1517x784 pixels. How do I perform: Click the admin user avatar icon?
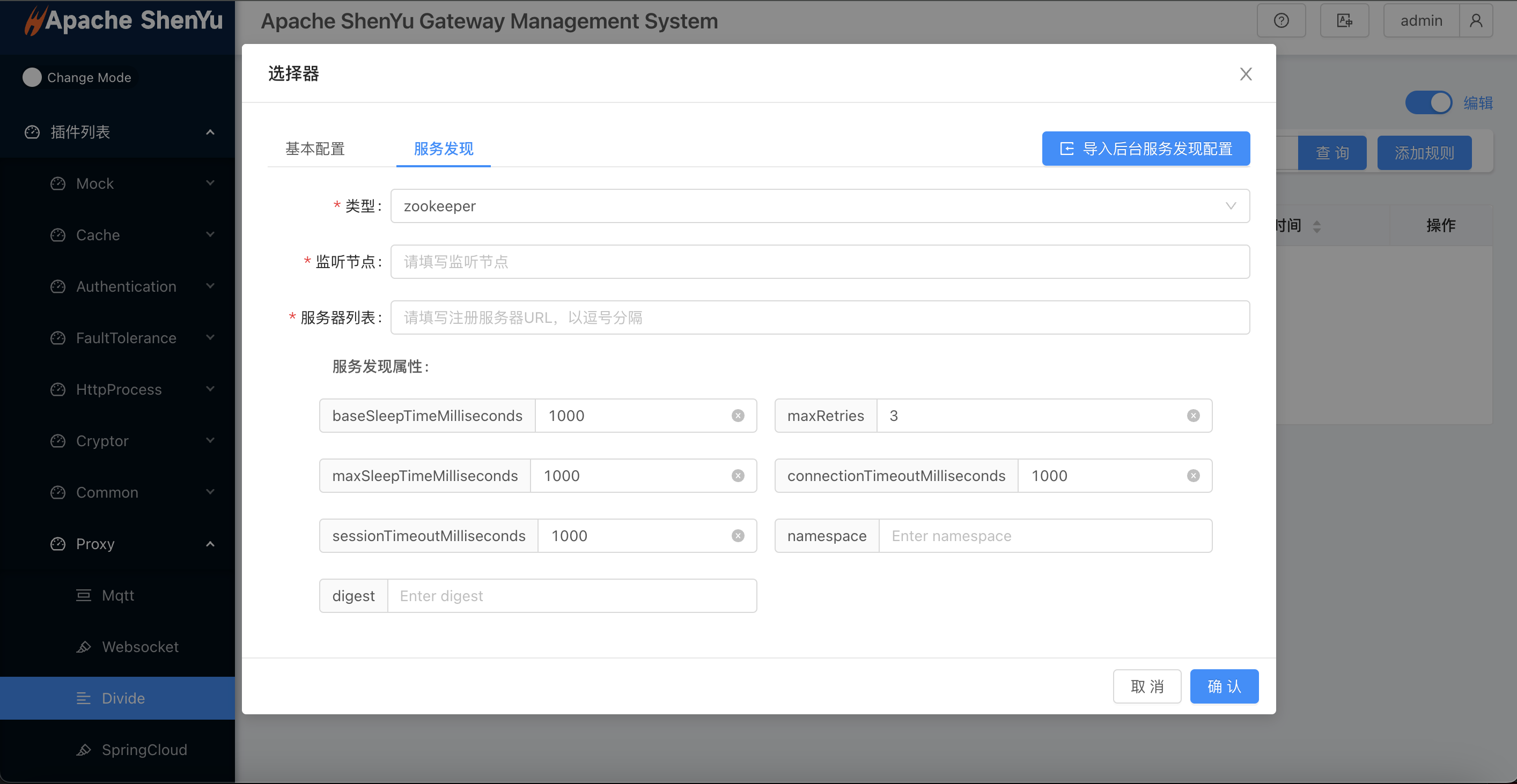tap(1476, 20)
